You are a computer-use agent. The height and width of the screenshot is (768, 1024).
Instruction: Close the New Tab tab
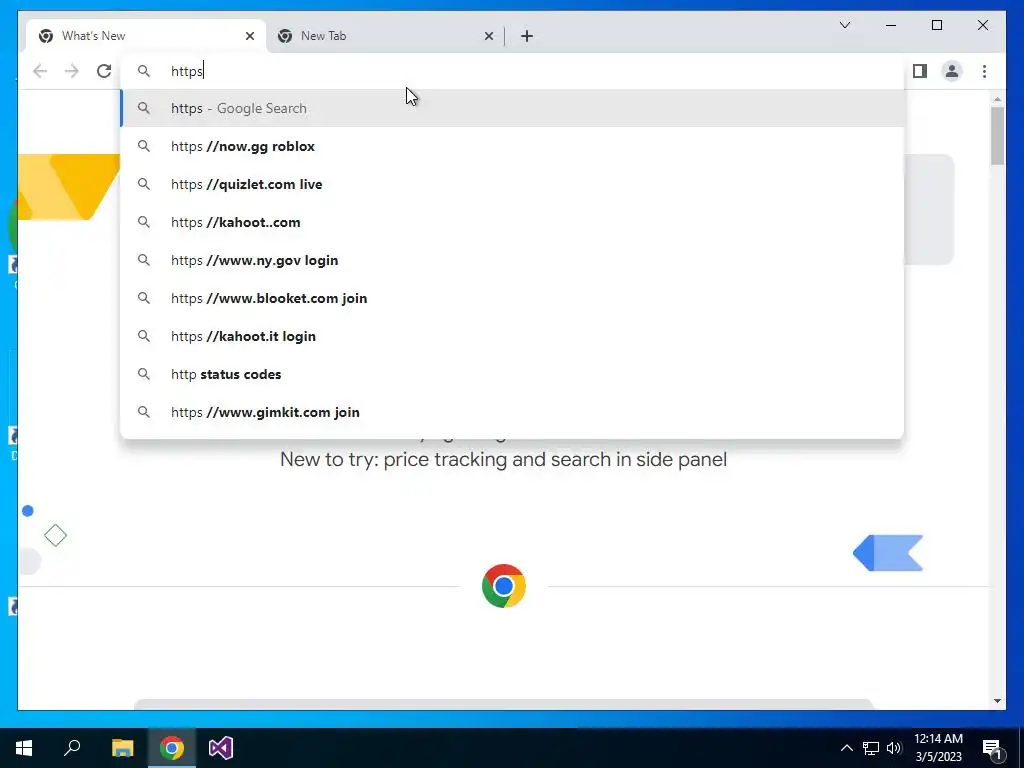tap(488, 36)
